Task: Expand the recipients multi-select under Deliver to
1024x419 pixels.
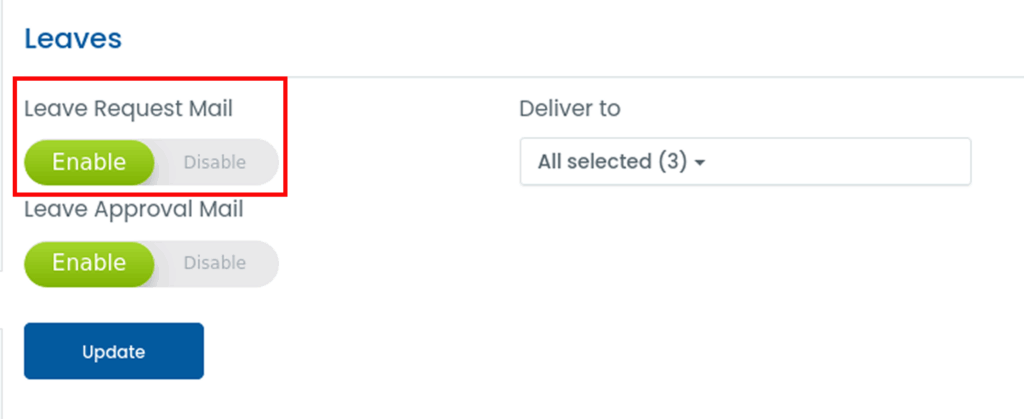Action: click(745, 162)
